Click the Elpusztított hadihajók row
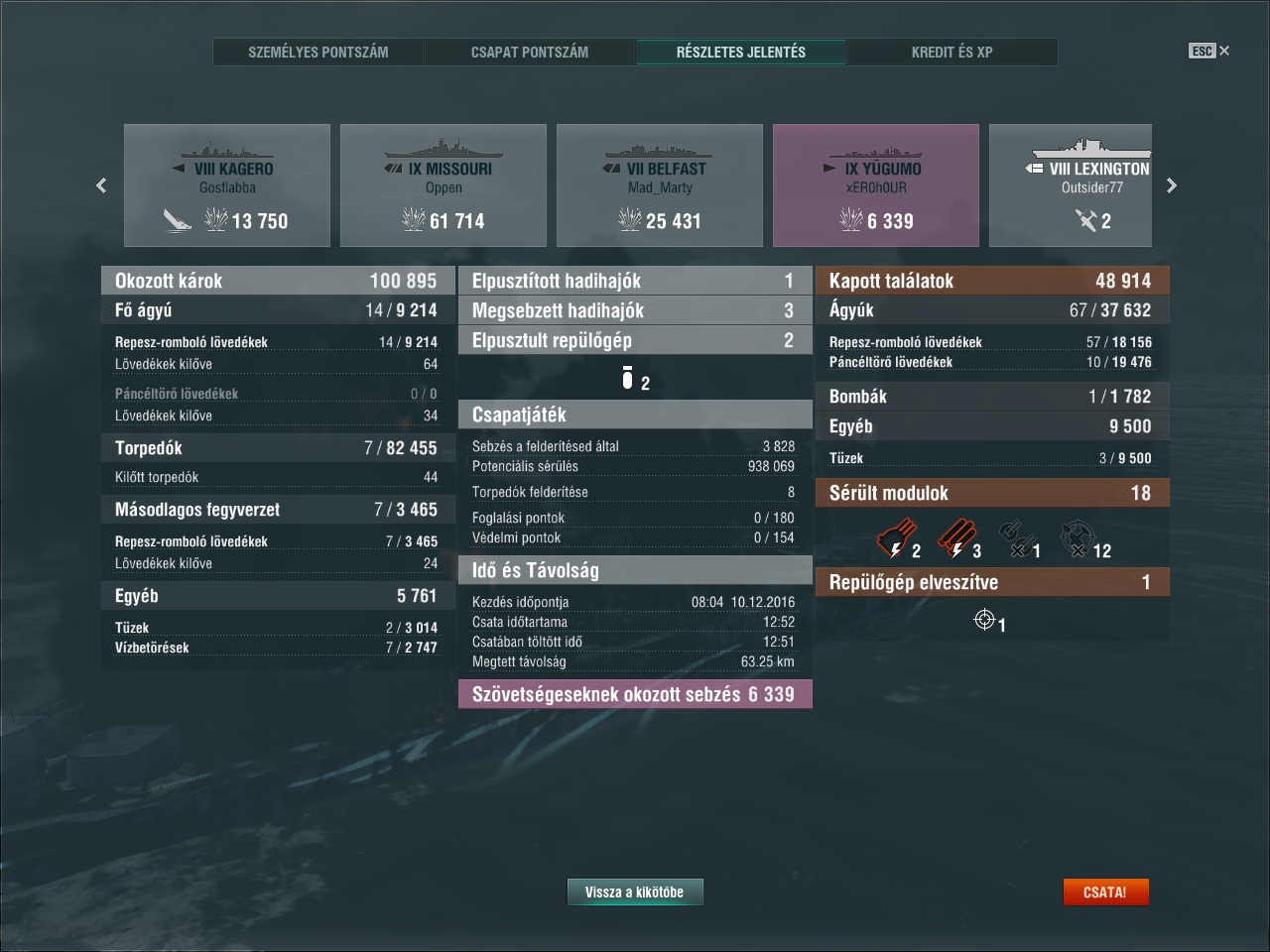The height and width of the screenshot is (952, 1270). tap(635, 281)
